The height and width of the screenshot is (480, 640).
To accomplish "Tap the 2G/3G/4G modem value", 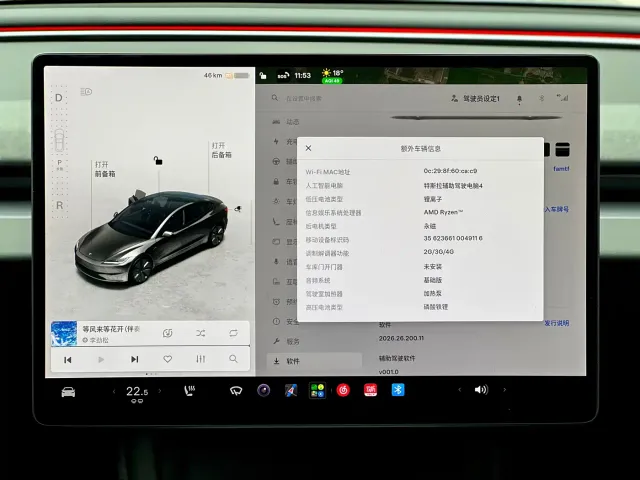I will (x=438, y=252).
